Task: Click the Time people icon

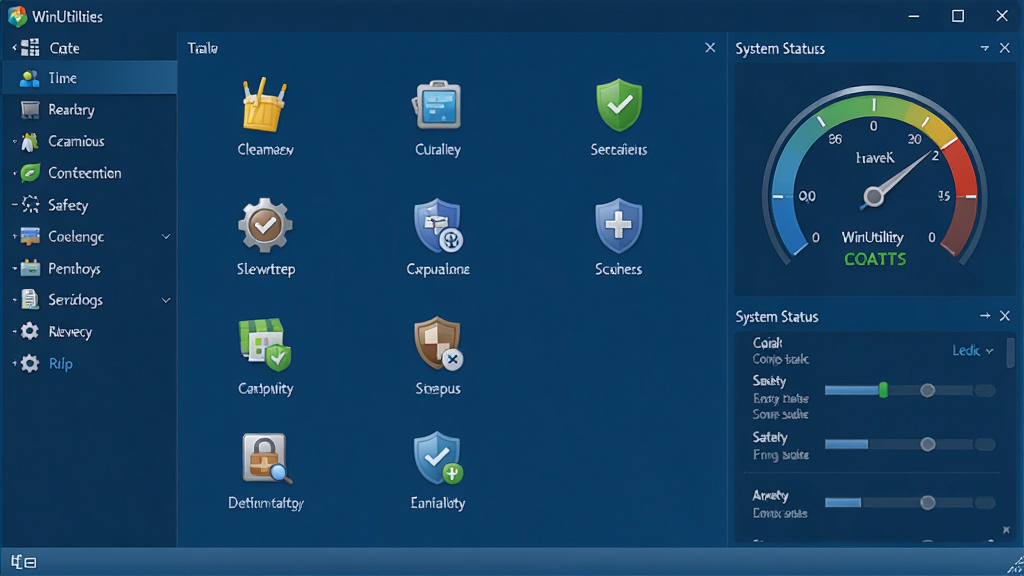Action: coord(29,78)
